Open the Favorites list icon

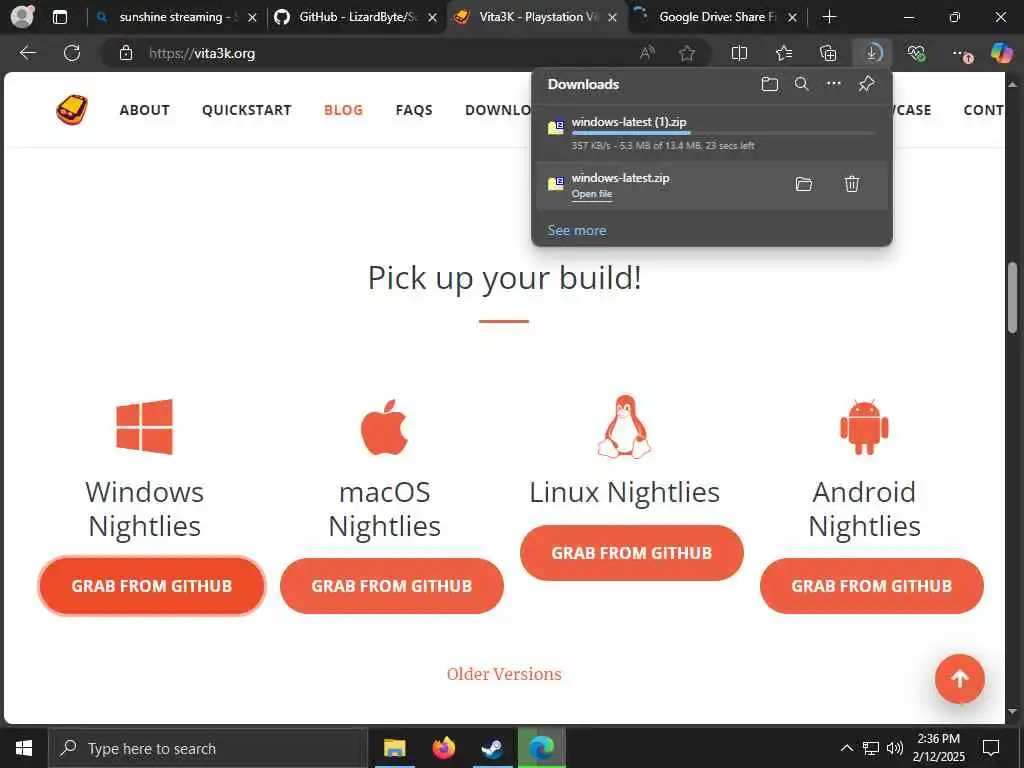[784, 53]
